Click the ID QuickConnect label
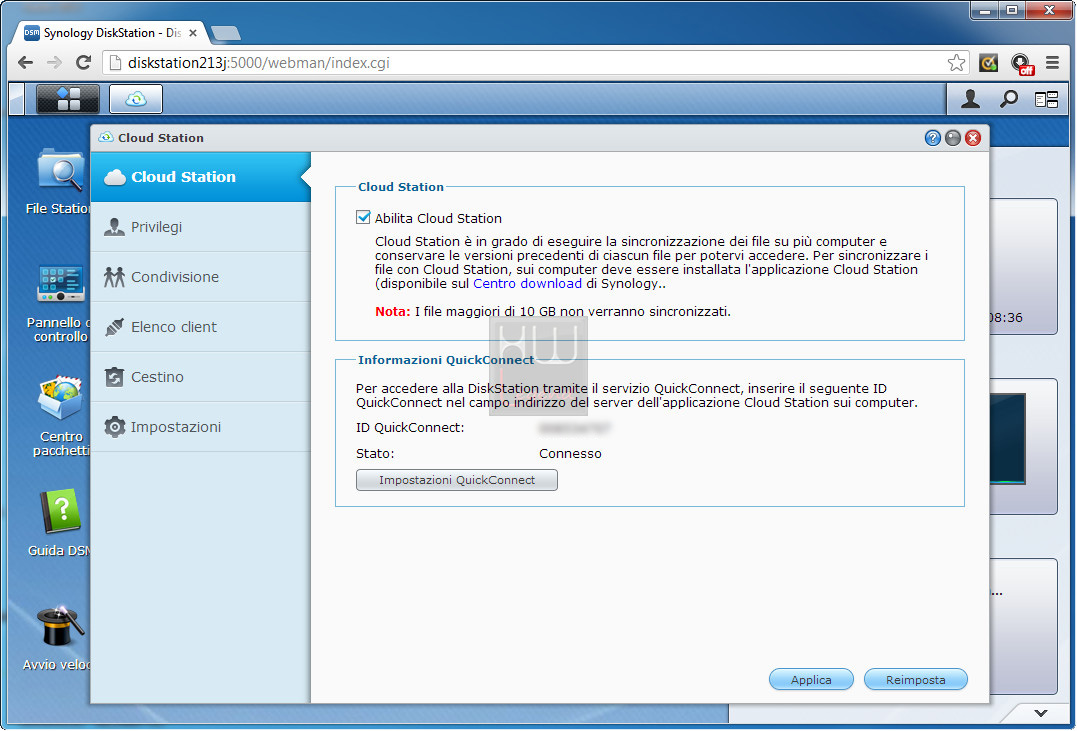 pos(410,427)
